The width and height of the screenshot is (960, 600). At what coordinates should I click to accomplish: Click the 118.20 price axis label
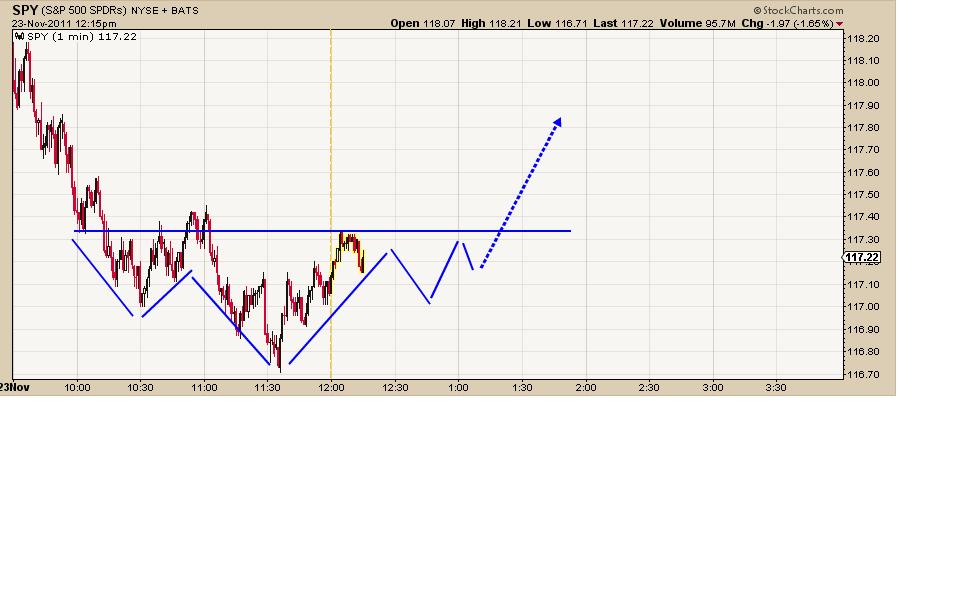click(863, 39)
